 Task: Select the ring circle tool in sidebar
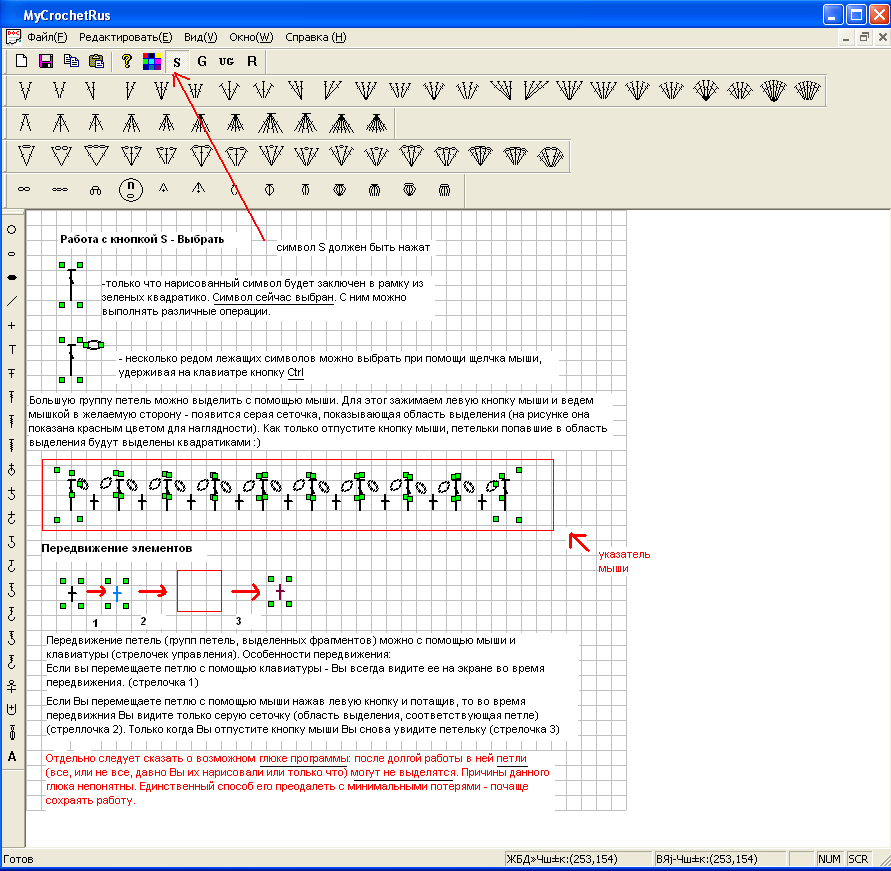(x=11, y=230)
